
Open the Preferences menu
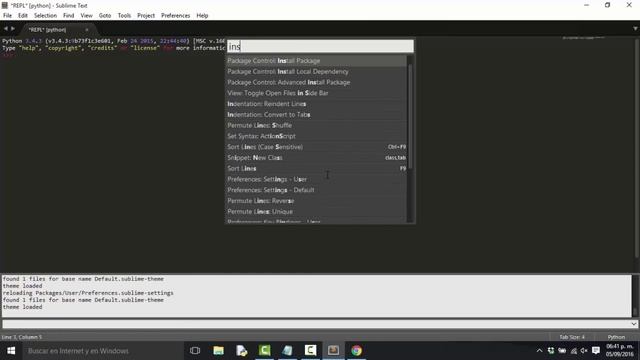176,16
